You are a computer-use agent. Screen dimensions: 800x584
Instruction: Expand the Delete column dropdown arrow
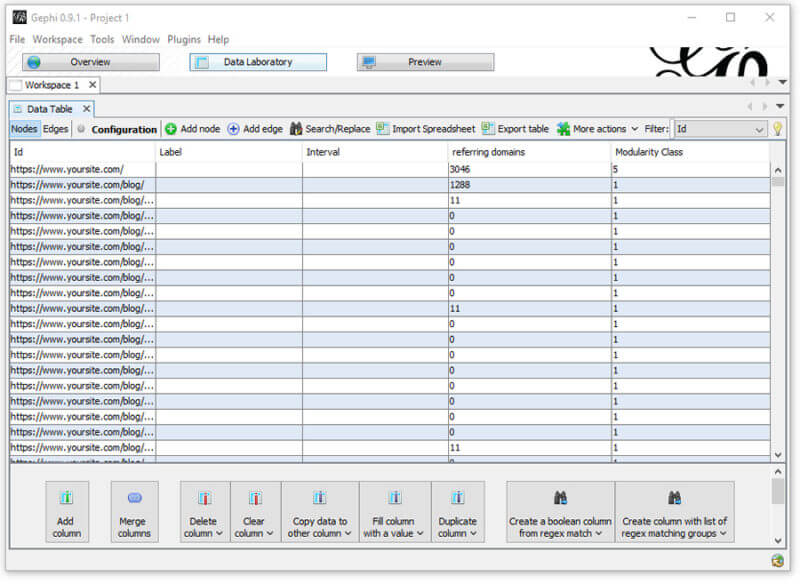pos(219,534)
